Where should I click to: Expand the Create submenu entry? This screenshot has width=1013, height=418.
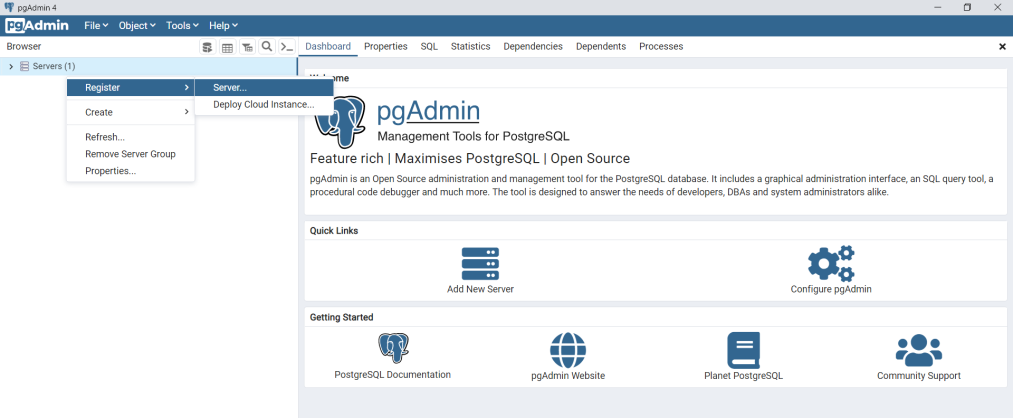[131, 112]
